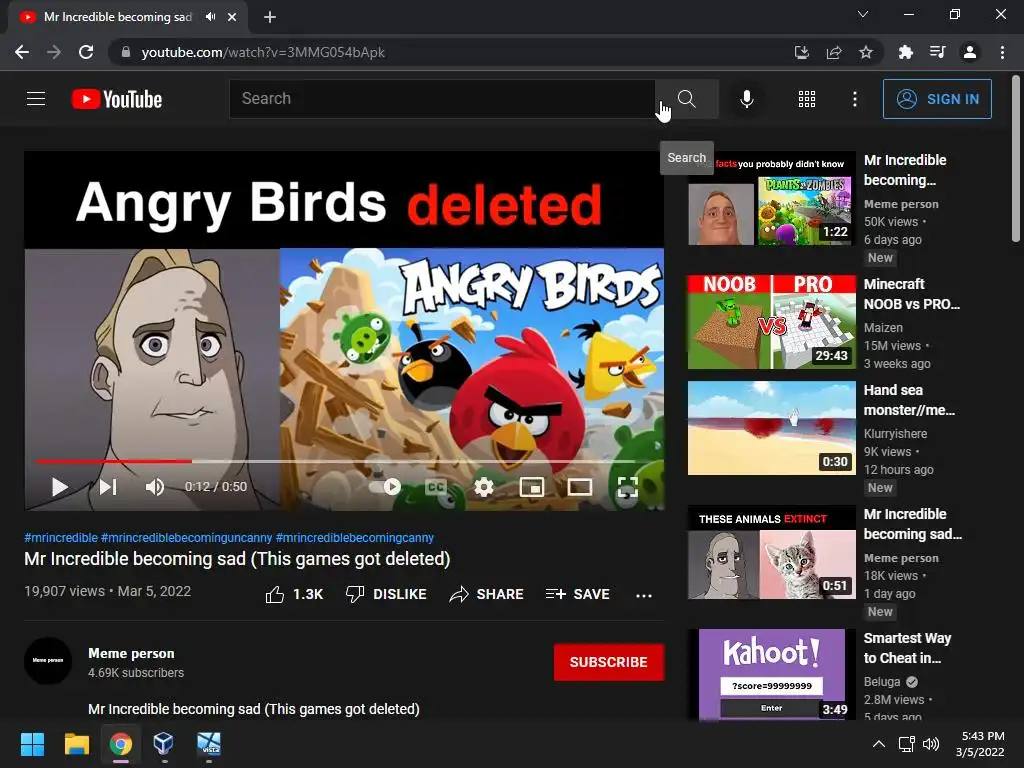Close the Mr Incredible tab
1024x768 pixels.
[x=232, y=17]
